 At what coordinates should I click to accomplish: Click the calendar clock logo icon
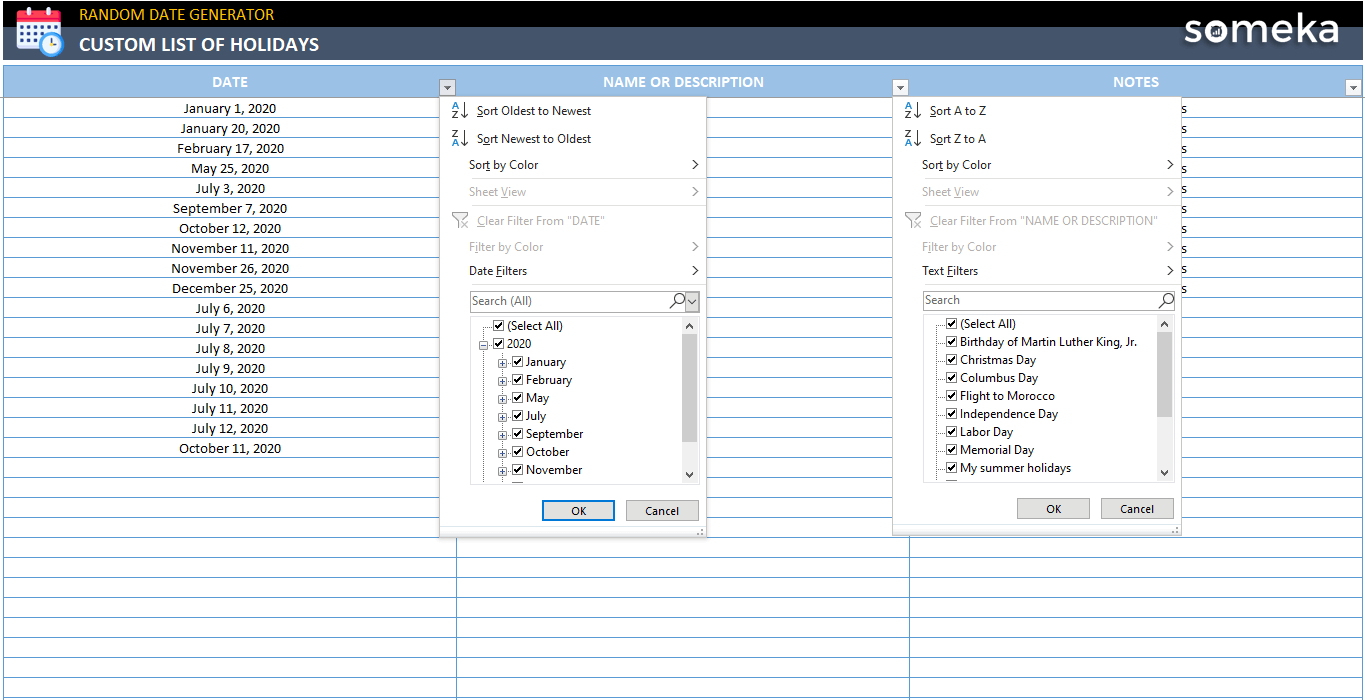click(39, 30)
